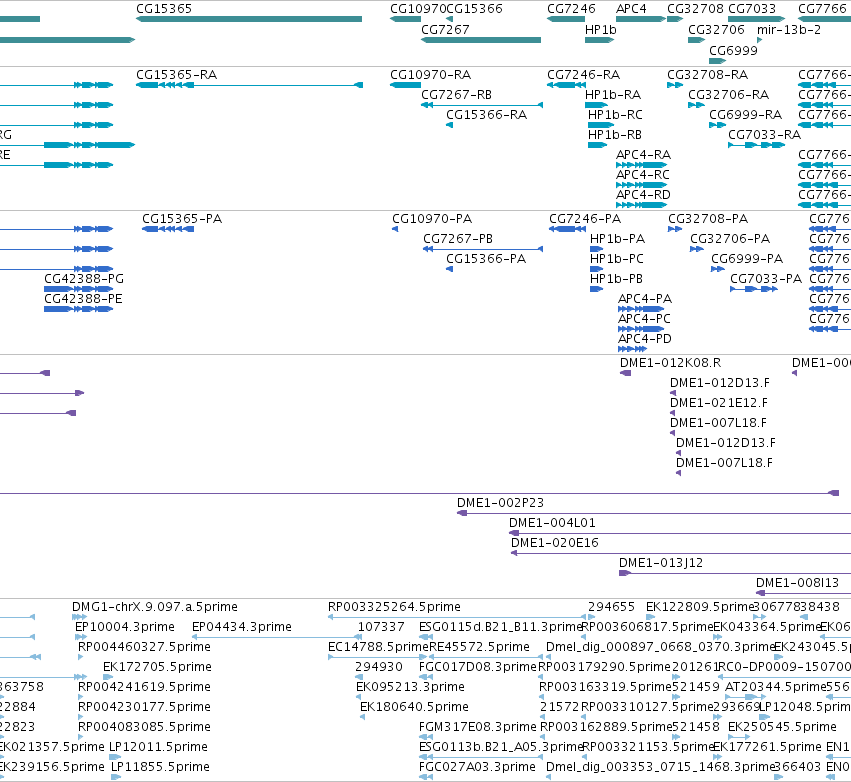Viewport: 851px width, 782px height.
Task: Select the RP003325264.5prime EST label
Action: coord(394,607)
